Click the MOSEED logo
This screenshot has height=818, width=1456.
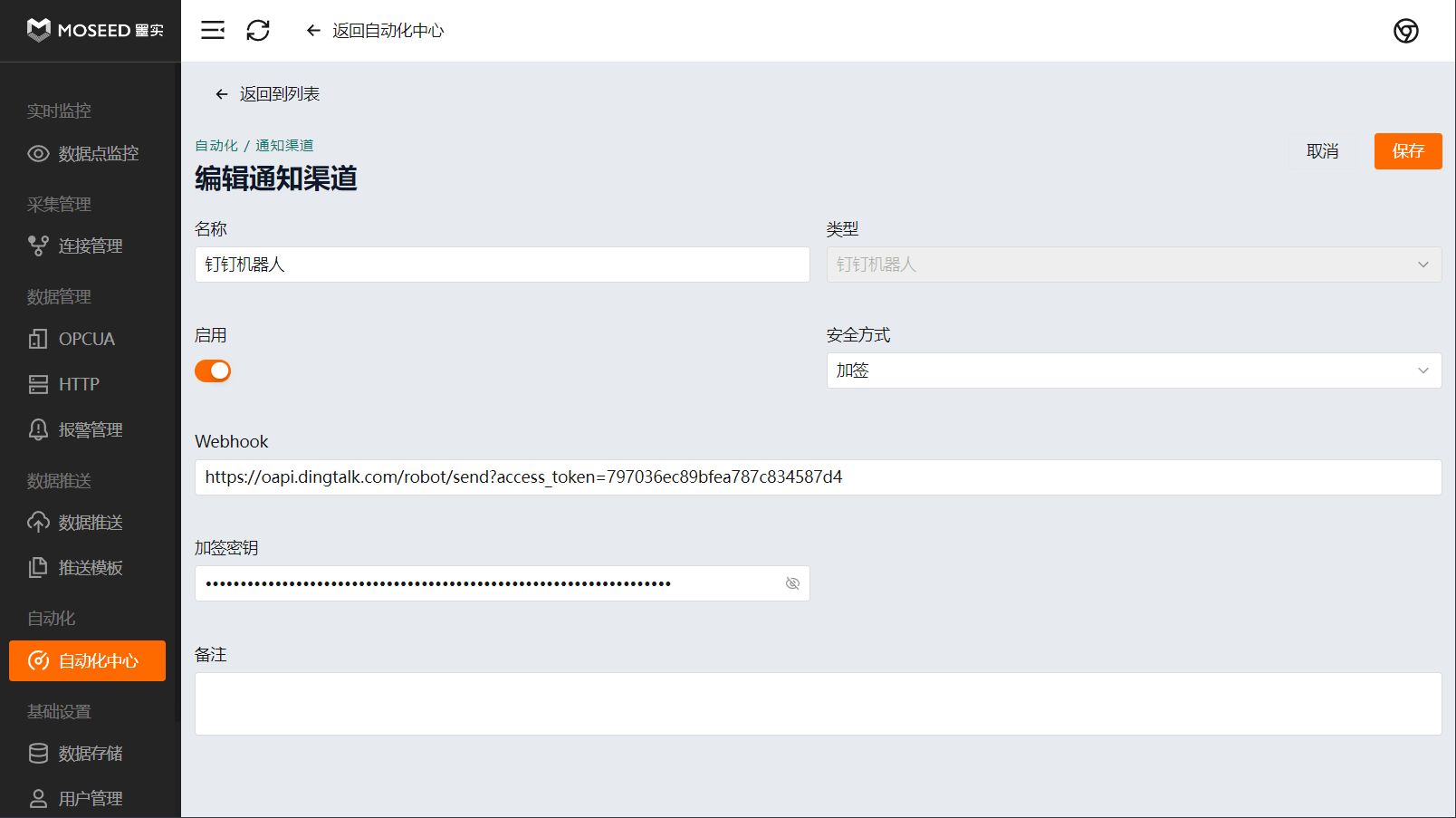pyautogui.click(x=95, y=30)
